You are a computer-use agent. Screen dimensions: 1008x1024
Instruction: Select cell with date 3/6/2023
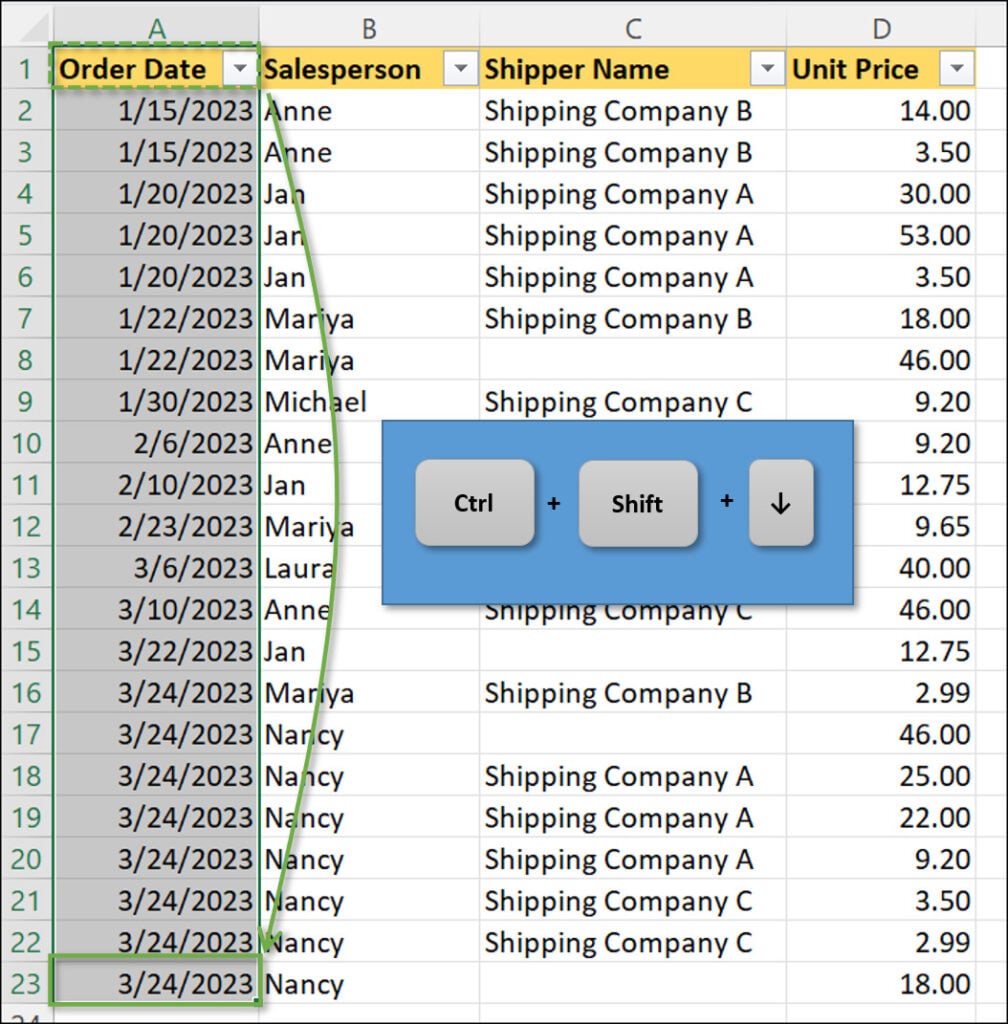pos(156,568)
